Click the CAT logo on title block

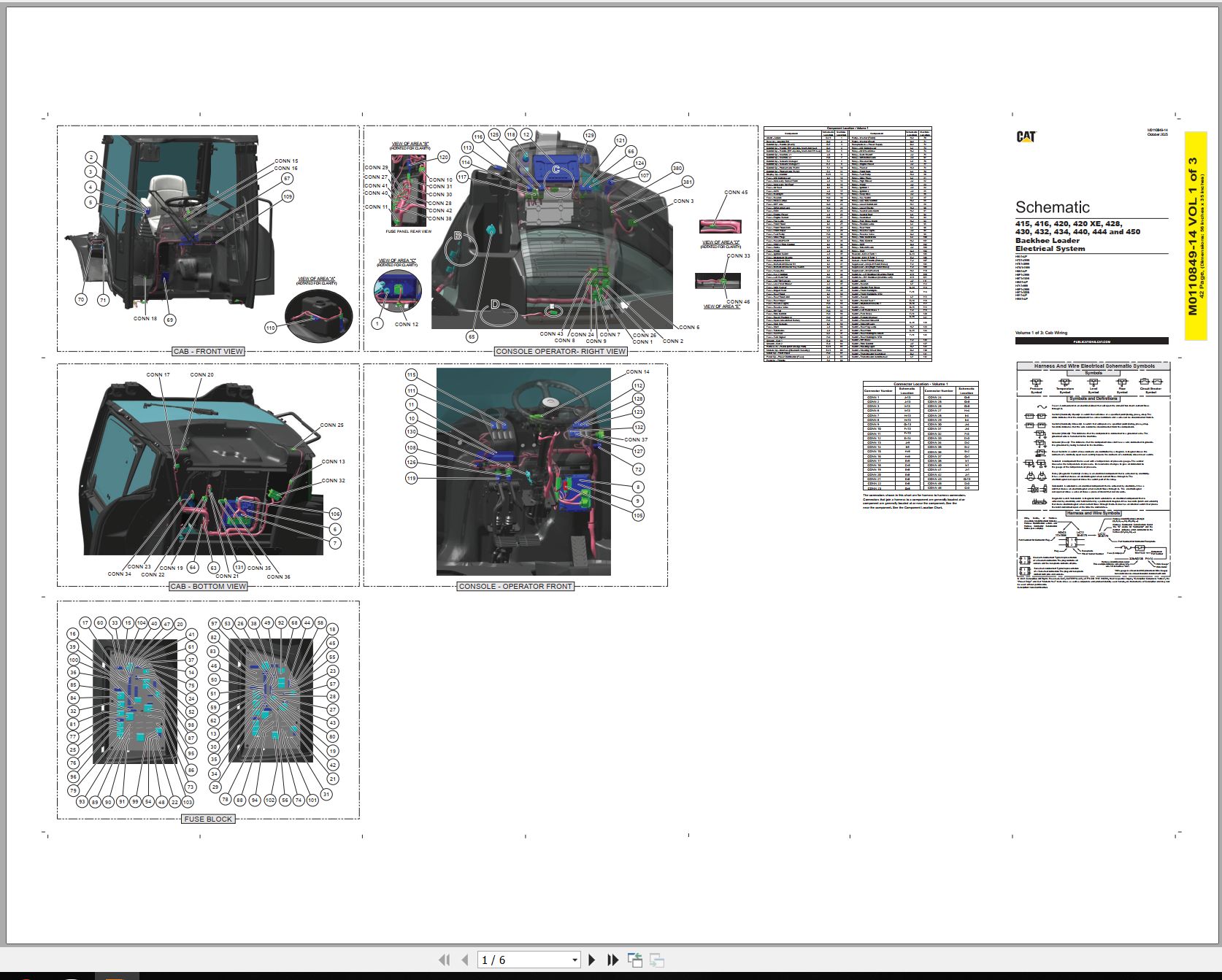coord(1026,136)
